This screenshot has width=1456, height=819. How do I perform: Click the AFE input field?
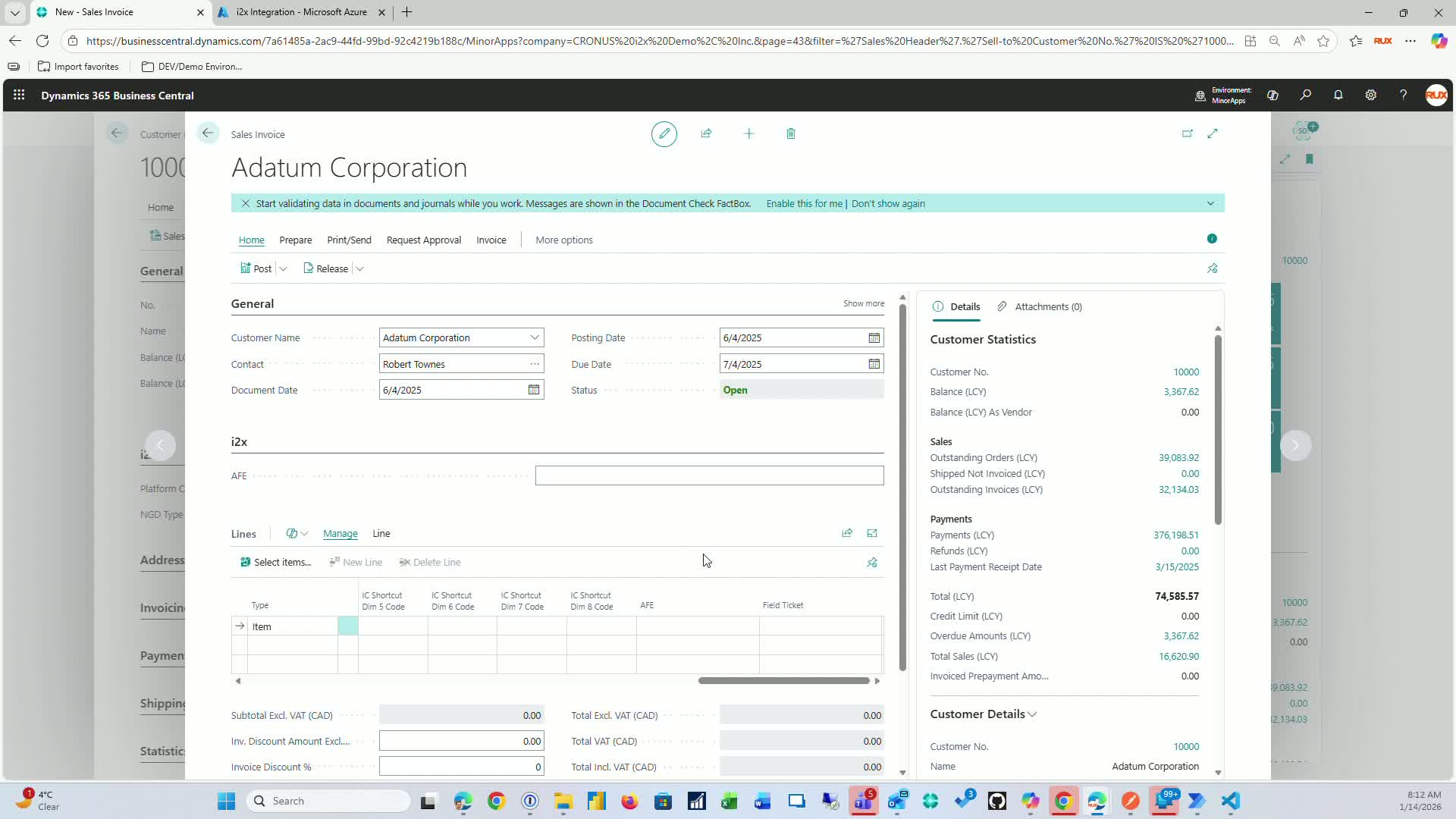[708, 476]
